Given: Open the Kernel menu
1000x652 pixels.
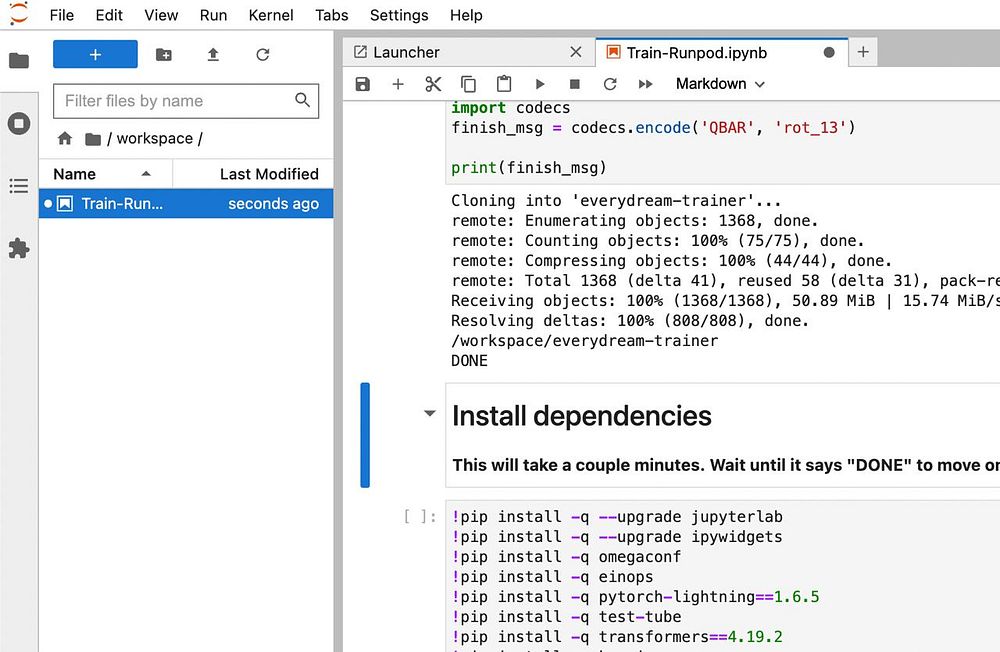Looking at the screenshot, I should pos(271,15).
